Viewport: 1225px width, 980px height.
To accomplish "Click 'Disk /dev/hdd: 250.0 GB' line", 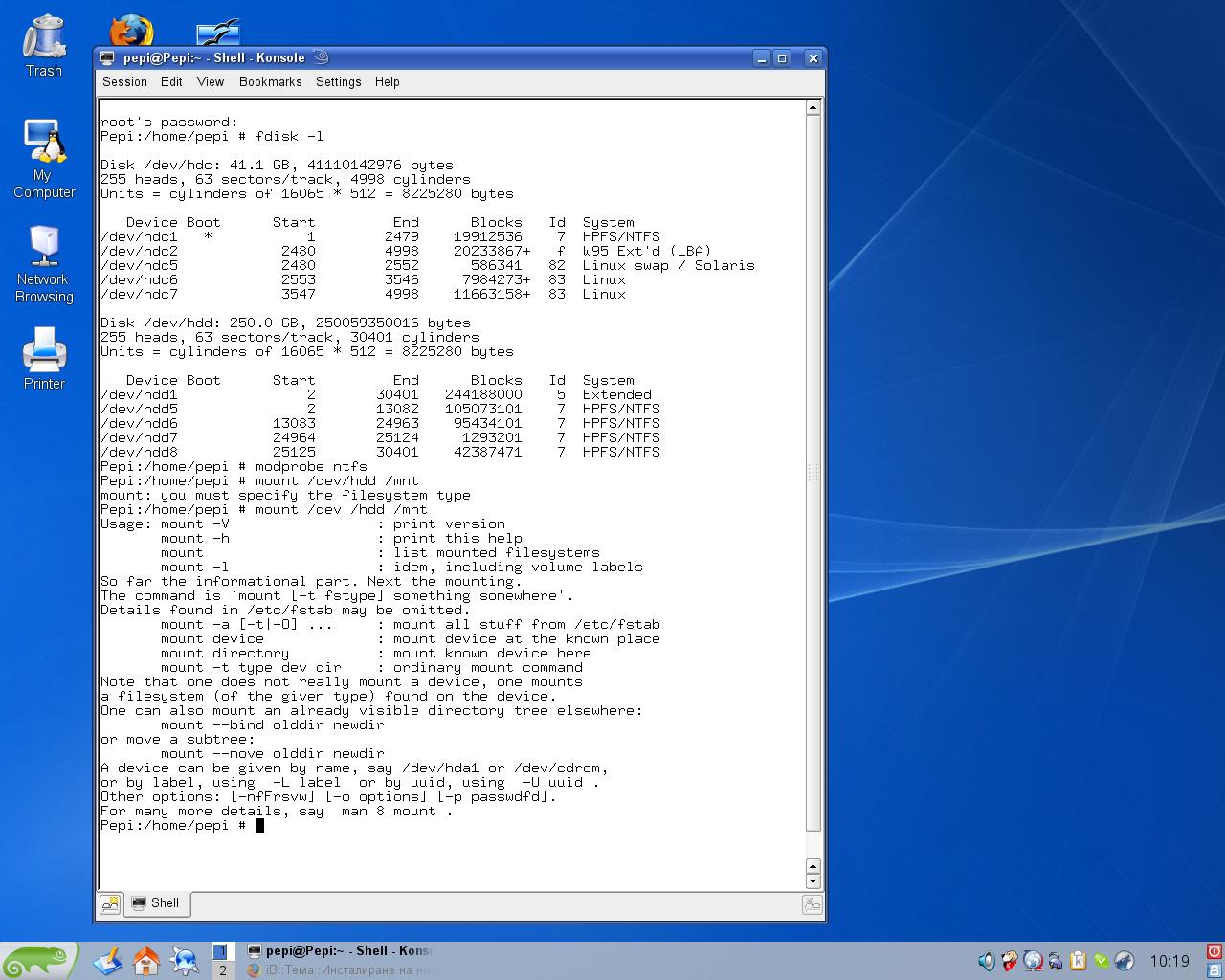I will click(x=285, y=323).
